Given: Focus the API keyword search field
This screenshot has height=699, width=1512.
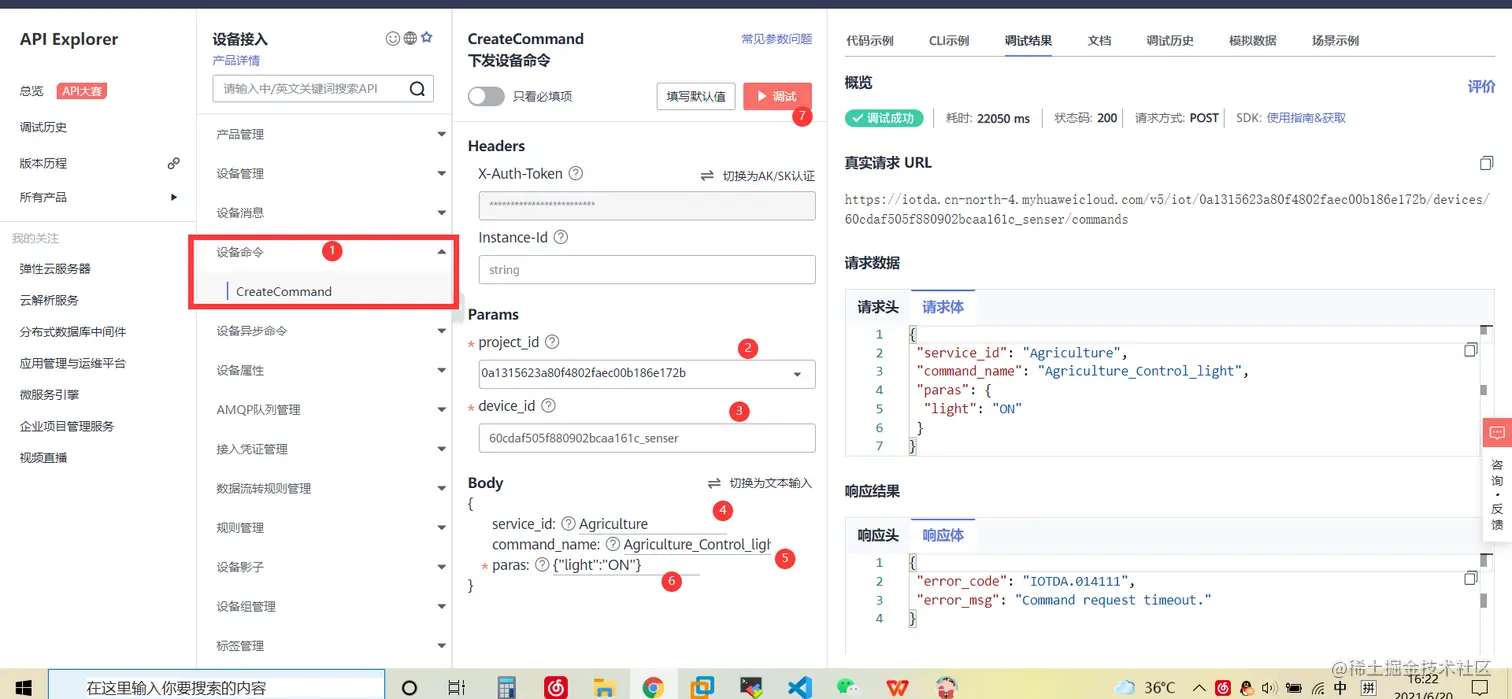Looking at the screenshot, I should coord(310,89).
